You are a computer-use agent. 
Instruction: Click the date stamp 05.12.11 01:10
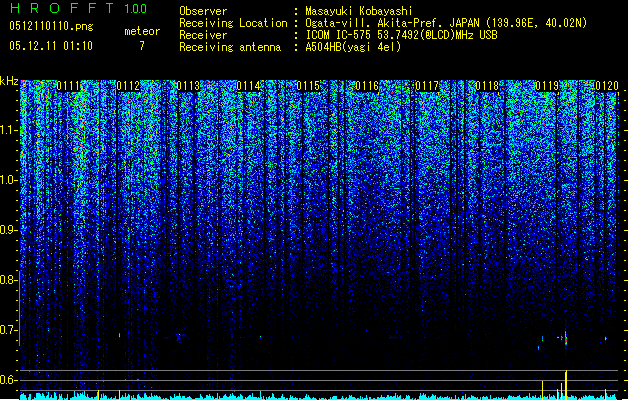pos(51,46)
